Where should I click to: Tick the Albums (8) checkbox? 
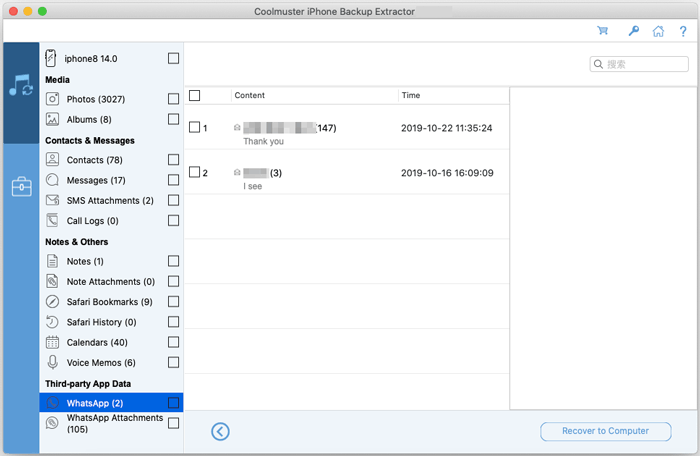tap(174, 119)
